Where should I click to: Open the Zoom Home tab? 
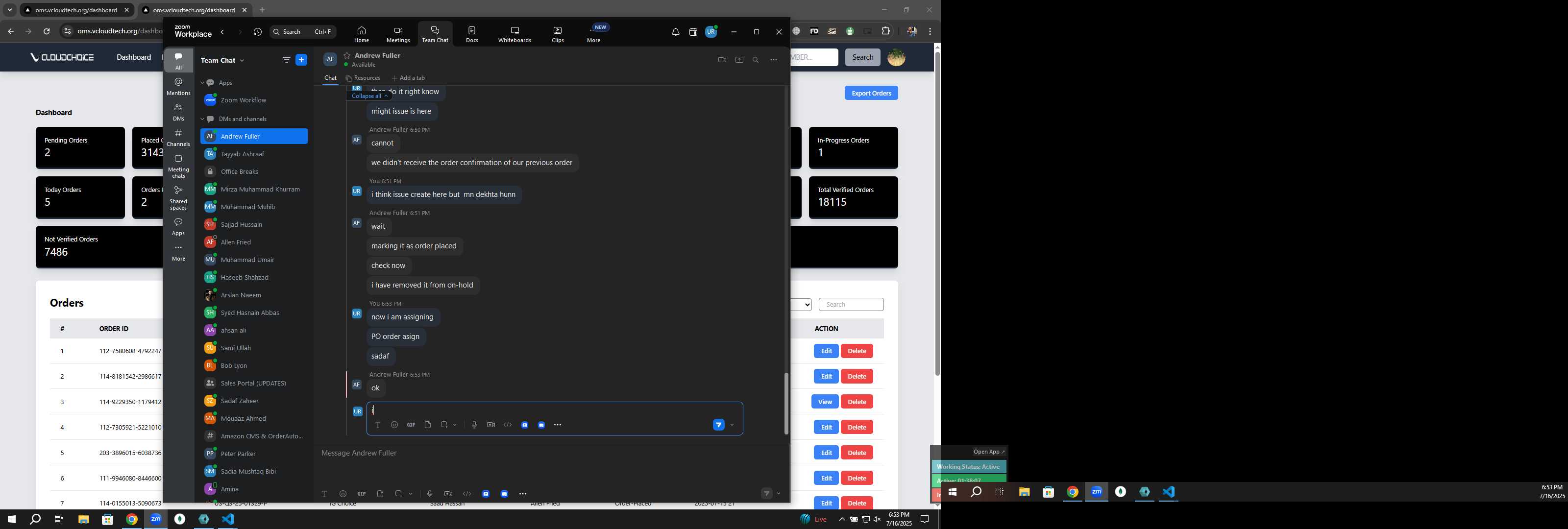tap(362, 34)
